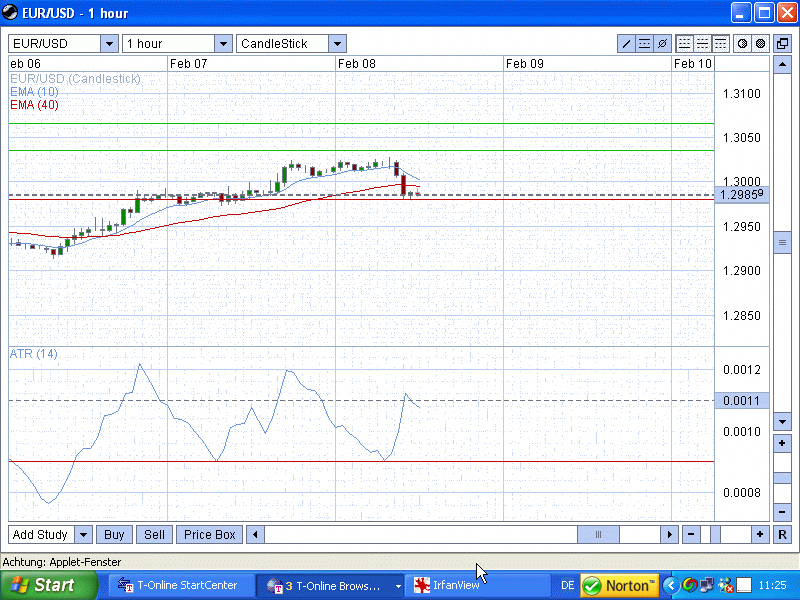Click the horizontal chart scrollbar thumb
Screen dimensions: 800x600
tap(599, 535)
